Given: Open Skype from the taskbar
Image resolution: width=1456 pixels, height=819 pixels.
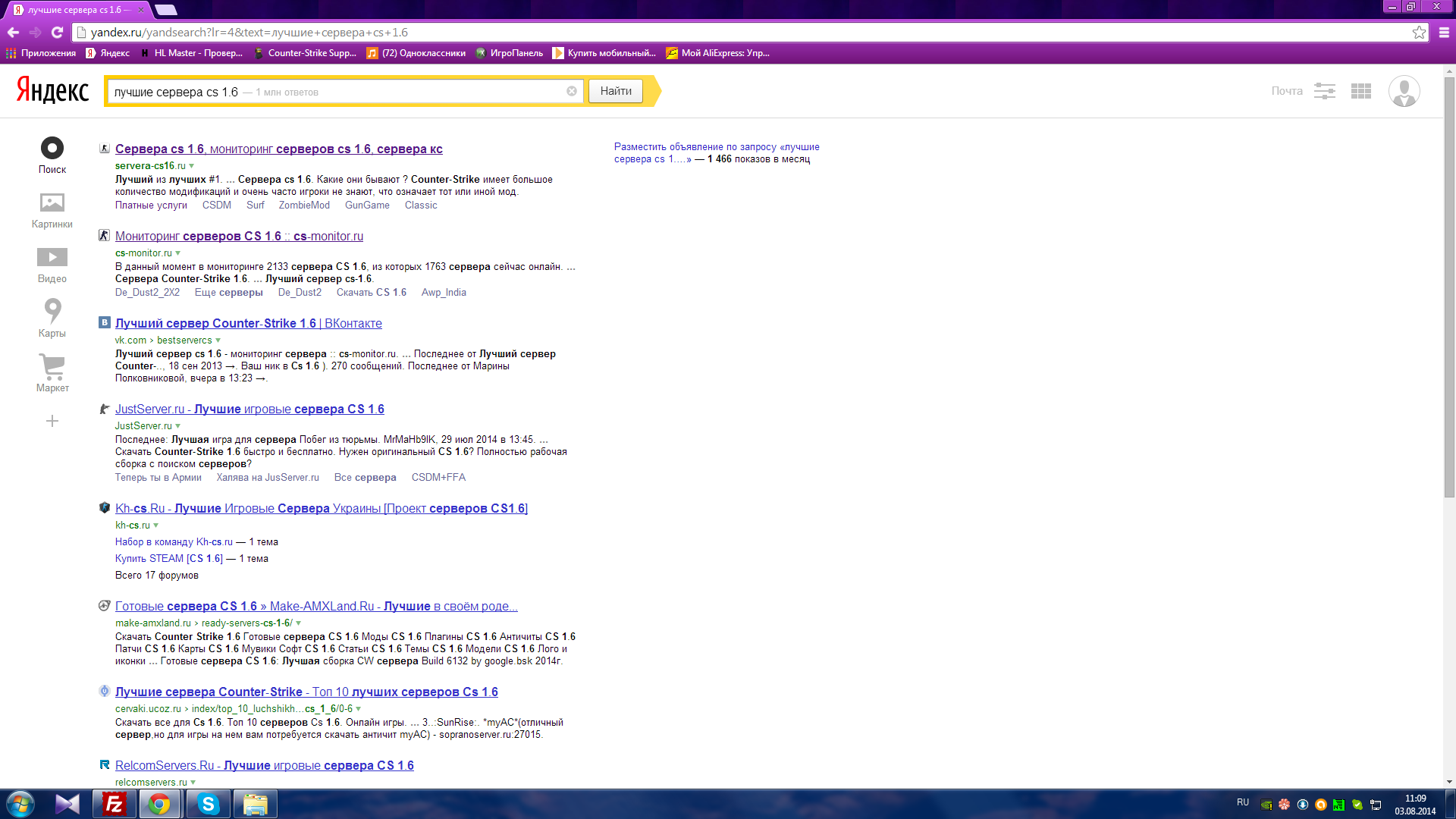Looking at the screenshot, I should (208, 804).
